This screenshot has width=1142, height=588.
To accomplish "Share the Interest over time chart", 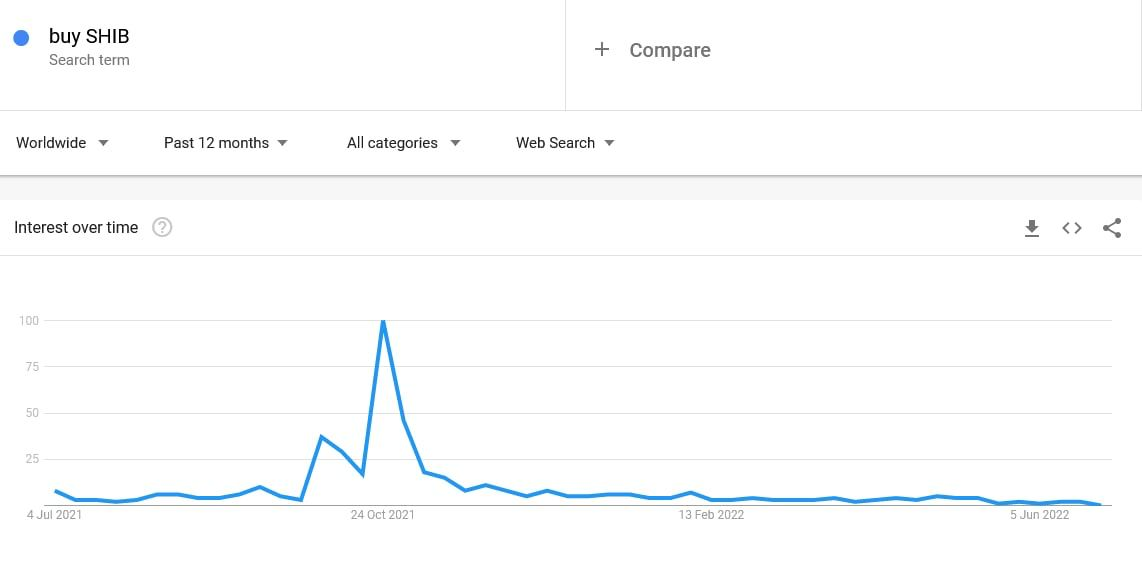I will click(x=1112, y=228).
